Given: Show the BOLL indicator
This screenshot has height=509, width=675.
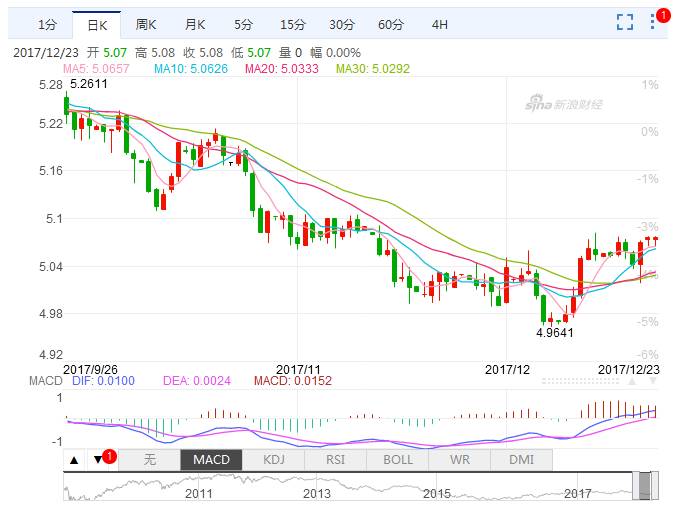Looking at the screenshot, I should pos(397,460).
